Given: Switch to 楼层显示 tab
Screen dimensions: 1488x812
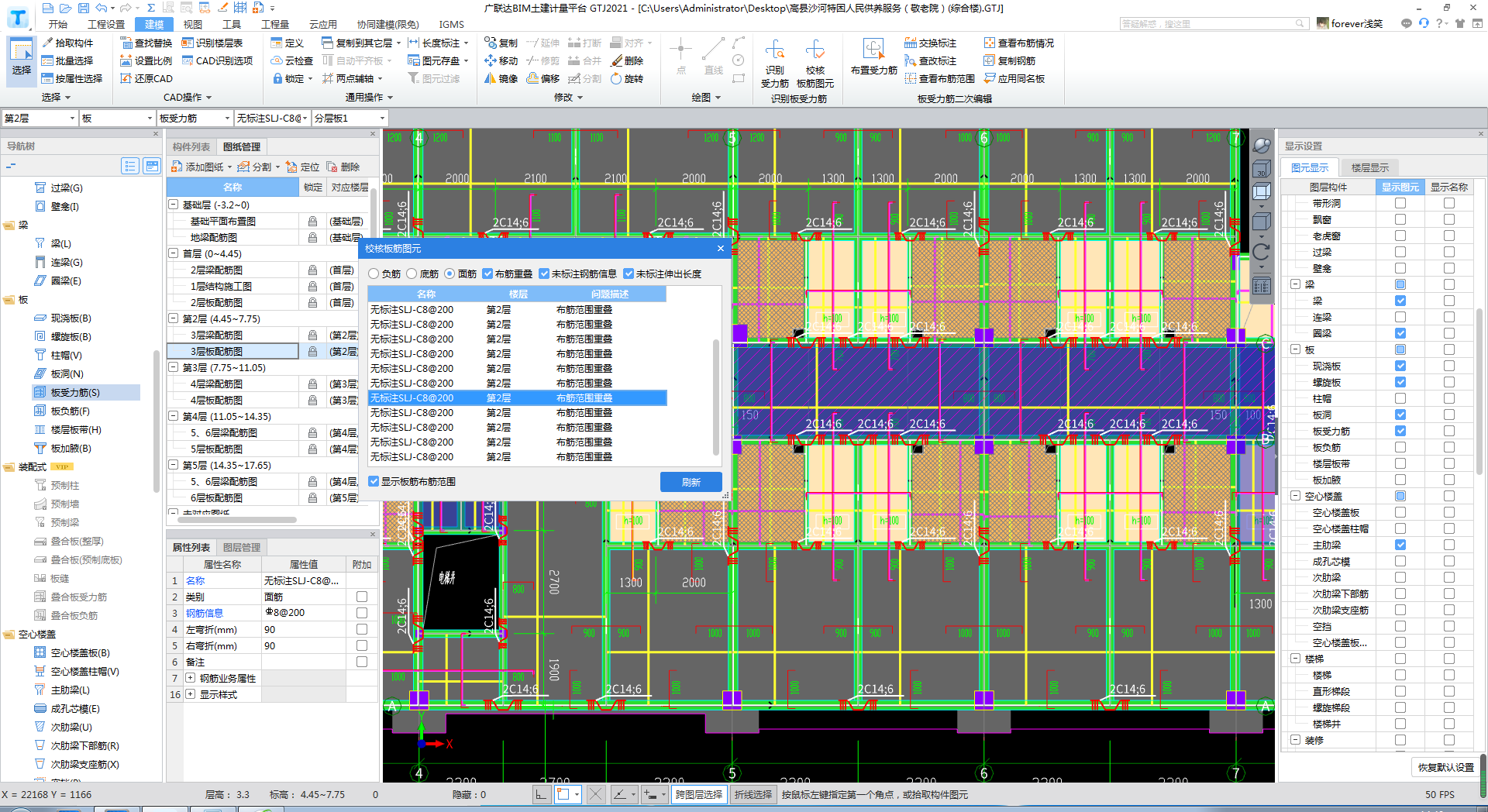Looking at the screenshot, I should pos(1370,167).
